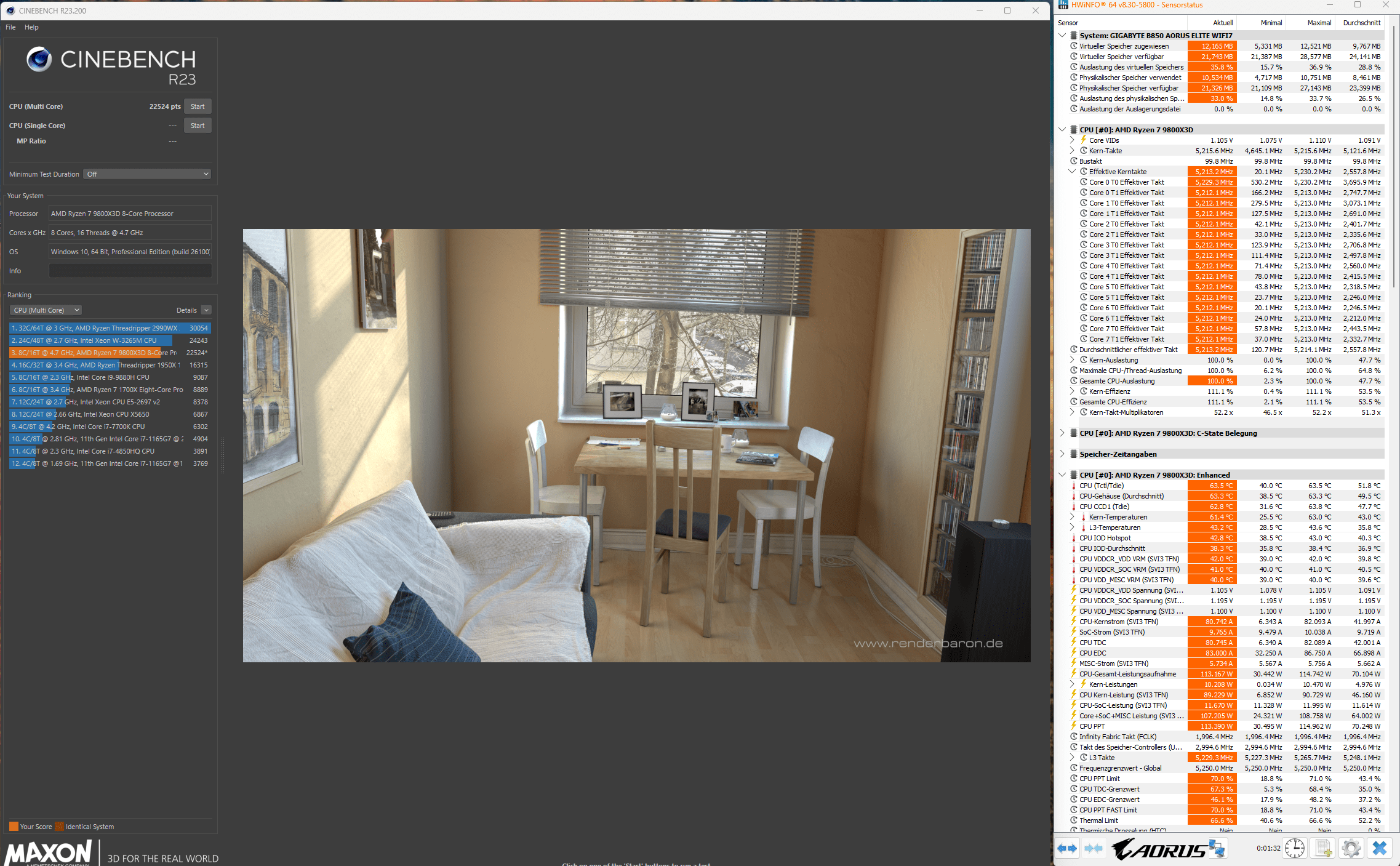Open HWiNFO sensor settings gear
This screenshot has width=1400, height=866.
[1351, 848]
